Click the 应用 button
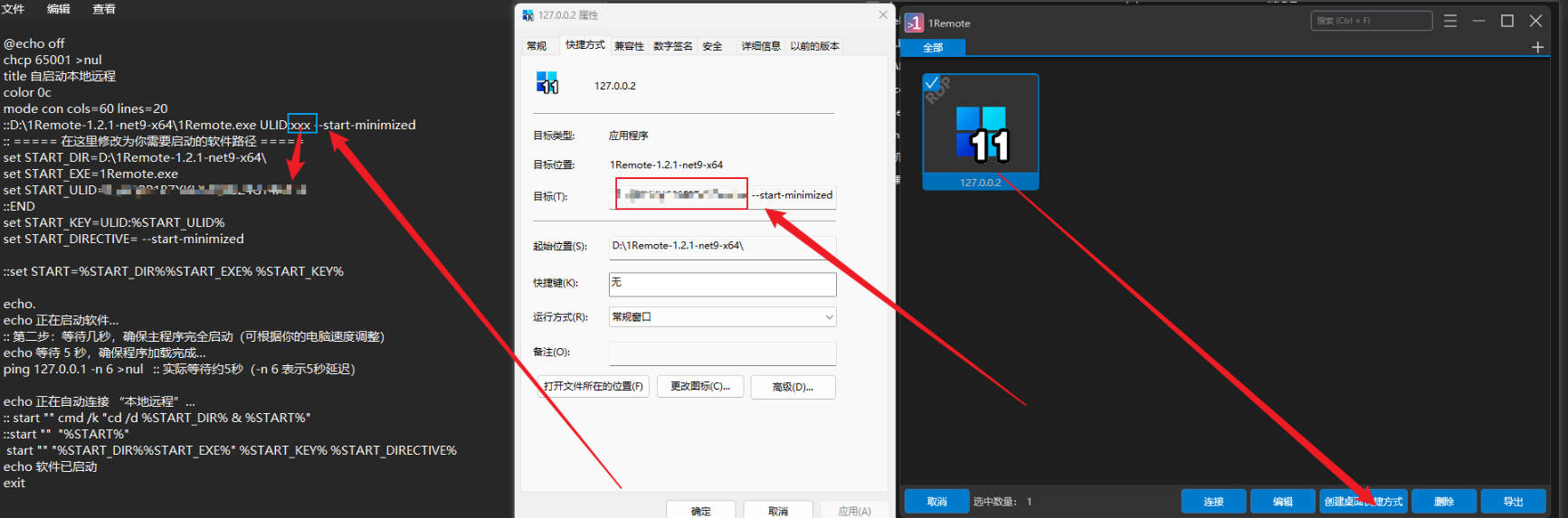1568x518 pixels. click(854, 511)
